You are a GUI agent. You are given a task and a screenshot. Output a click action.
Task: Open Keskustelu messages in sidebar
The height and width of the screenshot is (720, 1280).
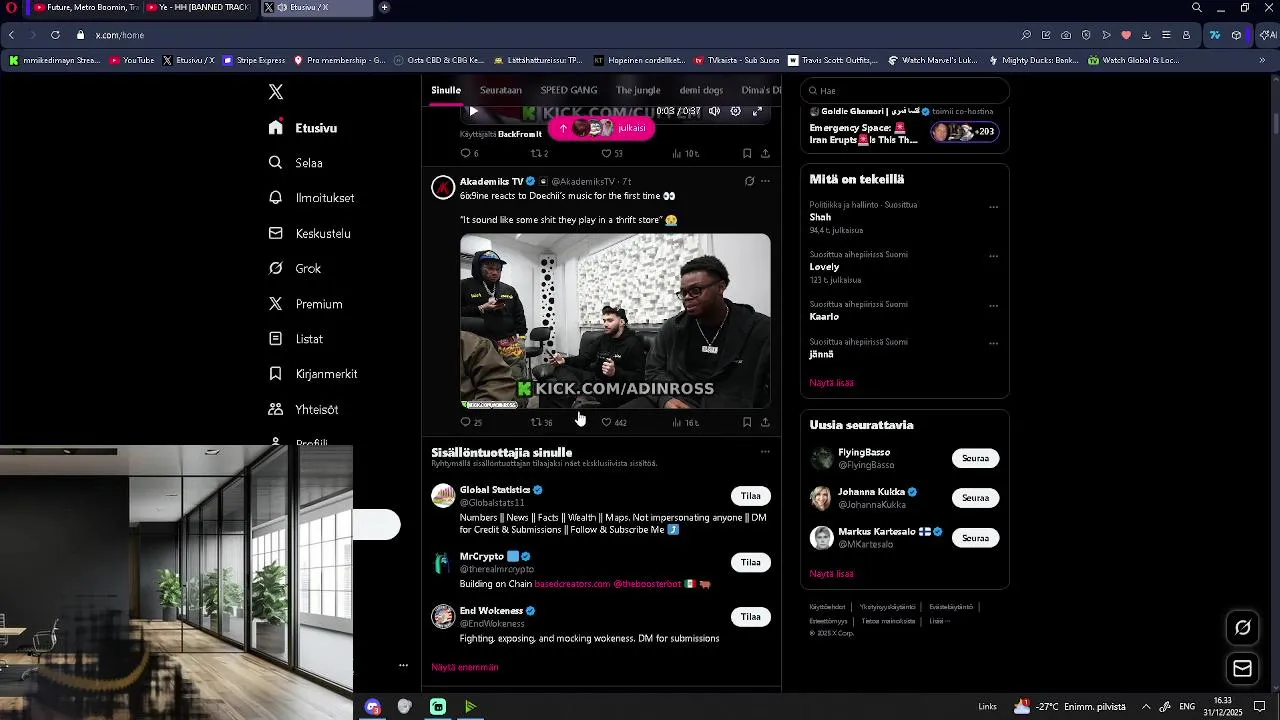coord(309,233)
